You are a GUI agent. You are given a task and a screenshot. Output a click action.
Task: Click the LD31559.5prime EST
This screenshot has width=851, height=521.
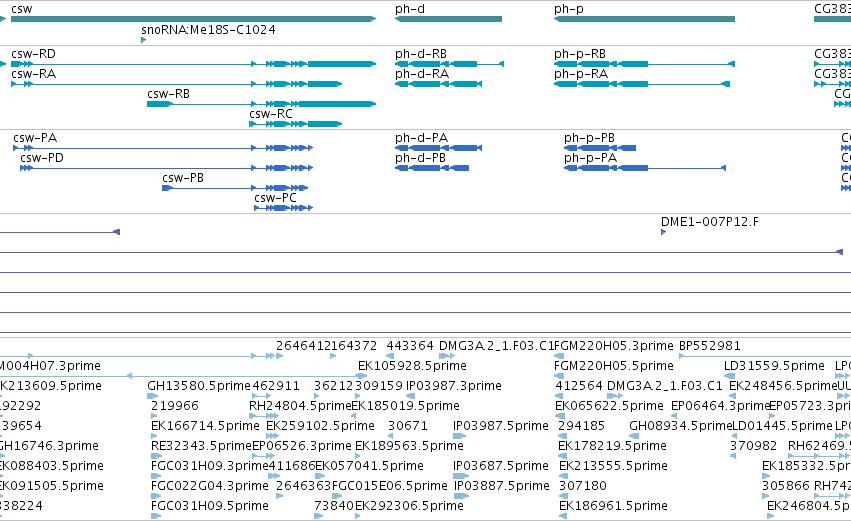[774, 366]
